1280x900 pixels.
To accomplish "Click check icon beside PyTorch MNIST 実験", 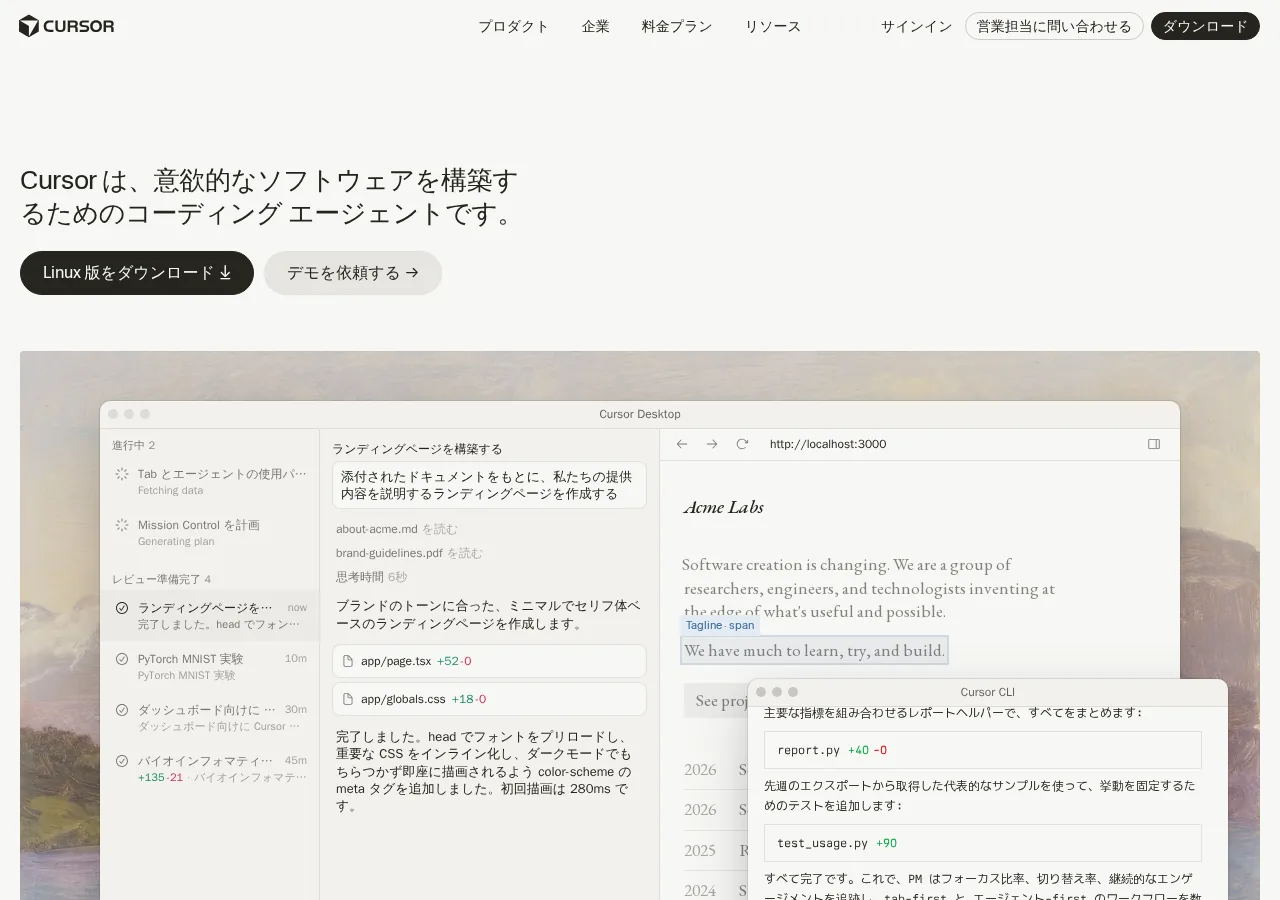I will [x=122, y=659].
